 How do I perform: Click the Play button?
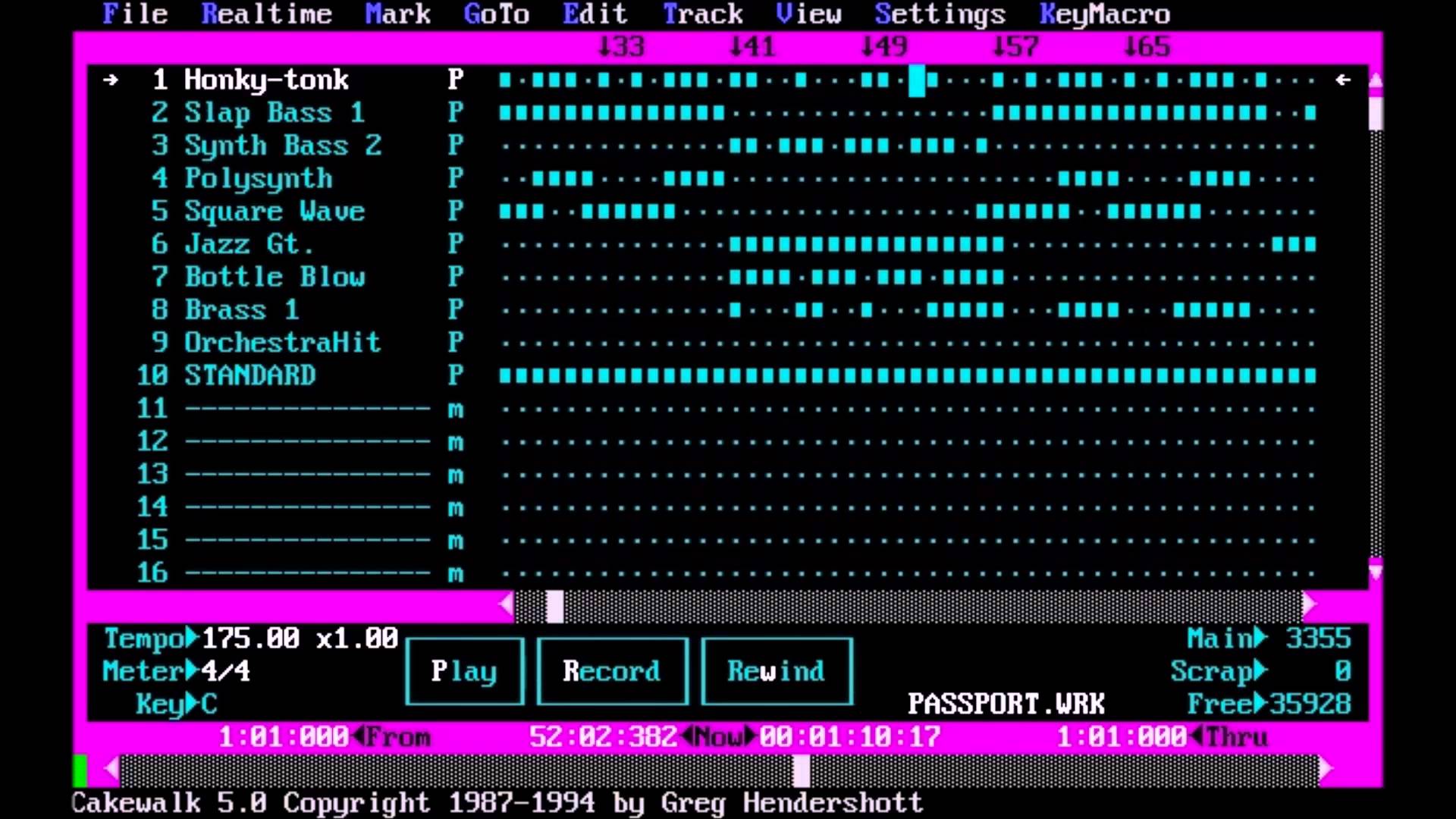click(x=464, y=671)
